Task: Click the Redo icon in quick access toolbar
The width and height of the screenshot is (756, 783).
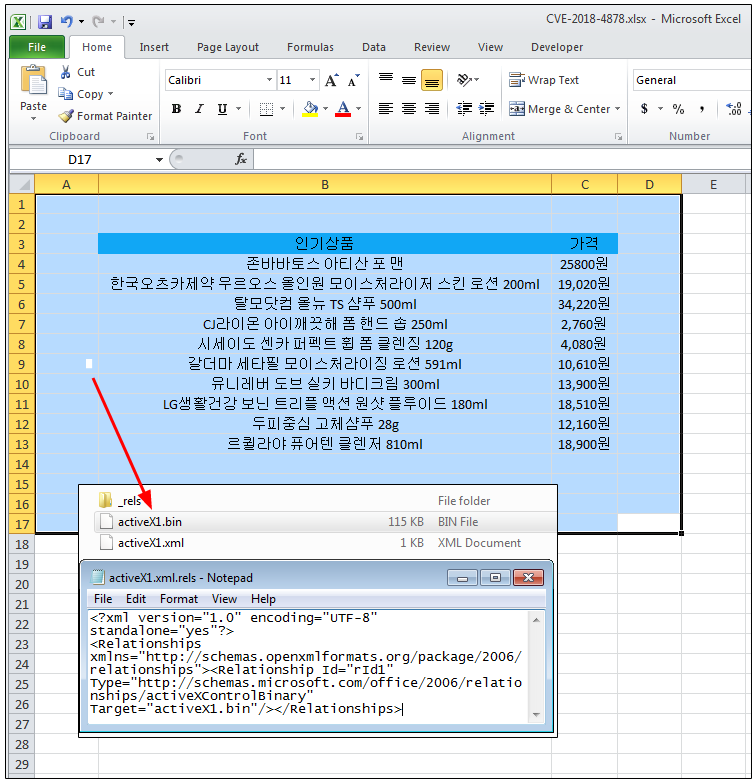Action: [x=98, y=21]
